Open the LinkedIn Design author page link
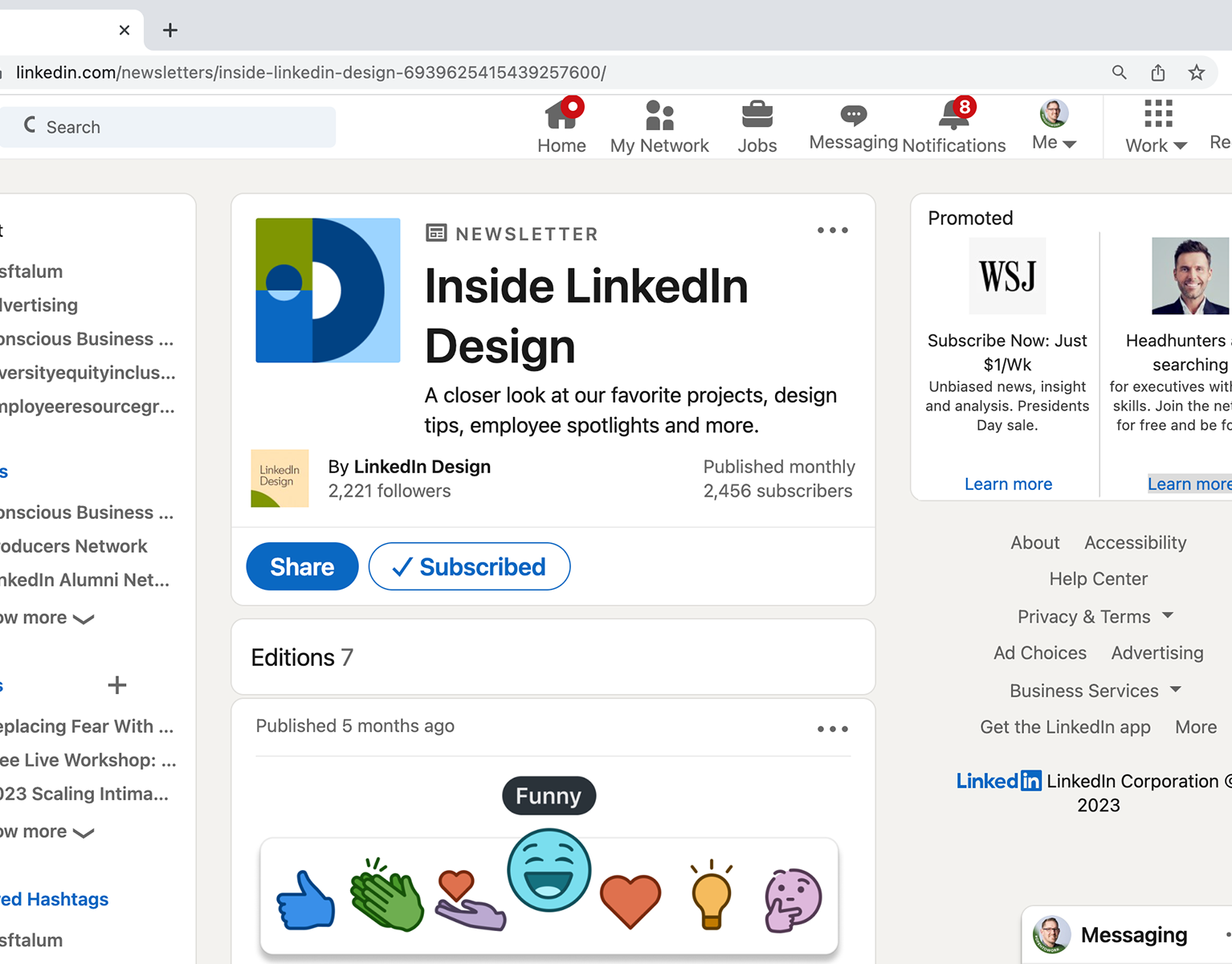Screen dimensions: 1232x964 click(x=422, y=467)
